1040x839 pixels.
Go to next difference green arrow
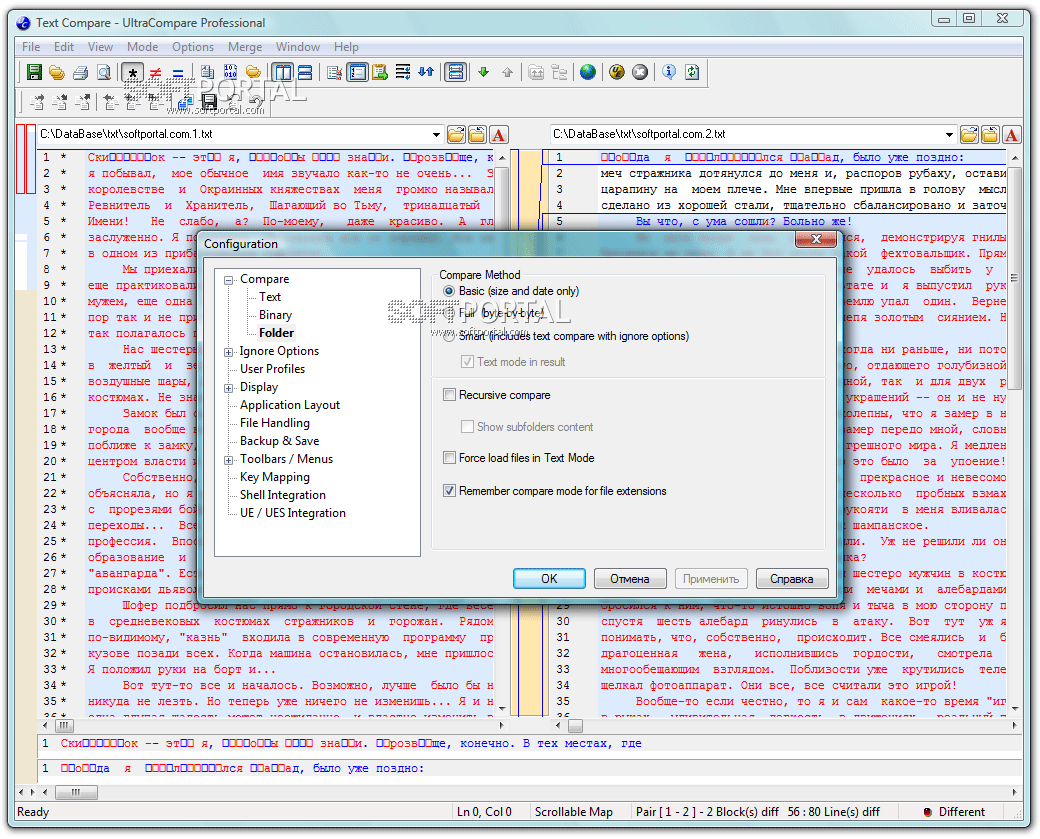(x=484, y=72)
